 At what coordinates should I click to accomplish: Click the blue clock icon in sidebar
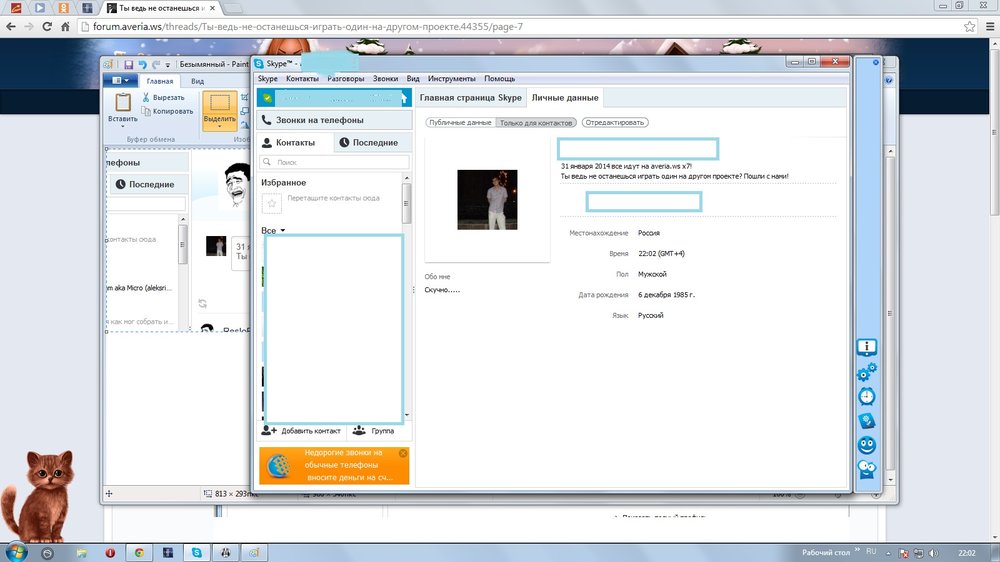pyautogui.click(x=866, y=396)
